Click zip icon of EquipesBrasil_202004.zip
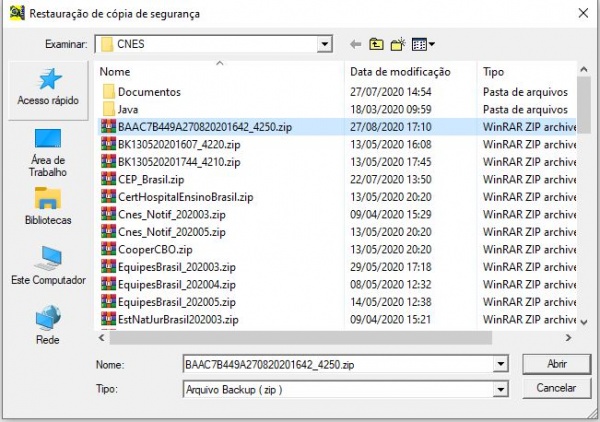 (109, 285)
